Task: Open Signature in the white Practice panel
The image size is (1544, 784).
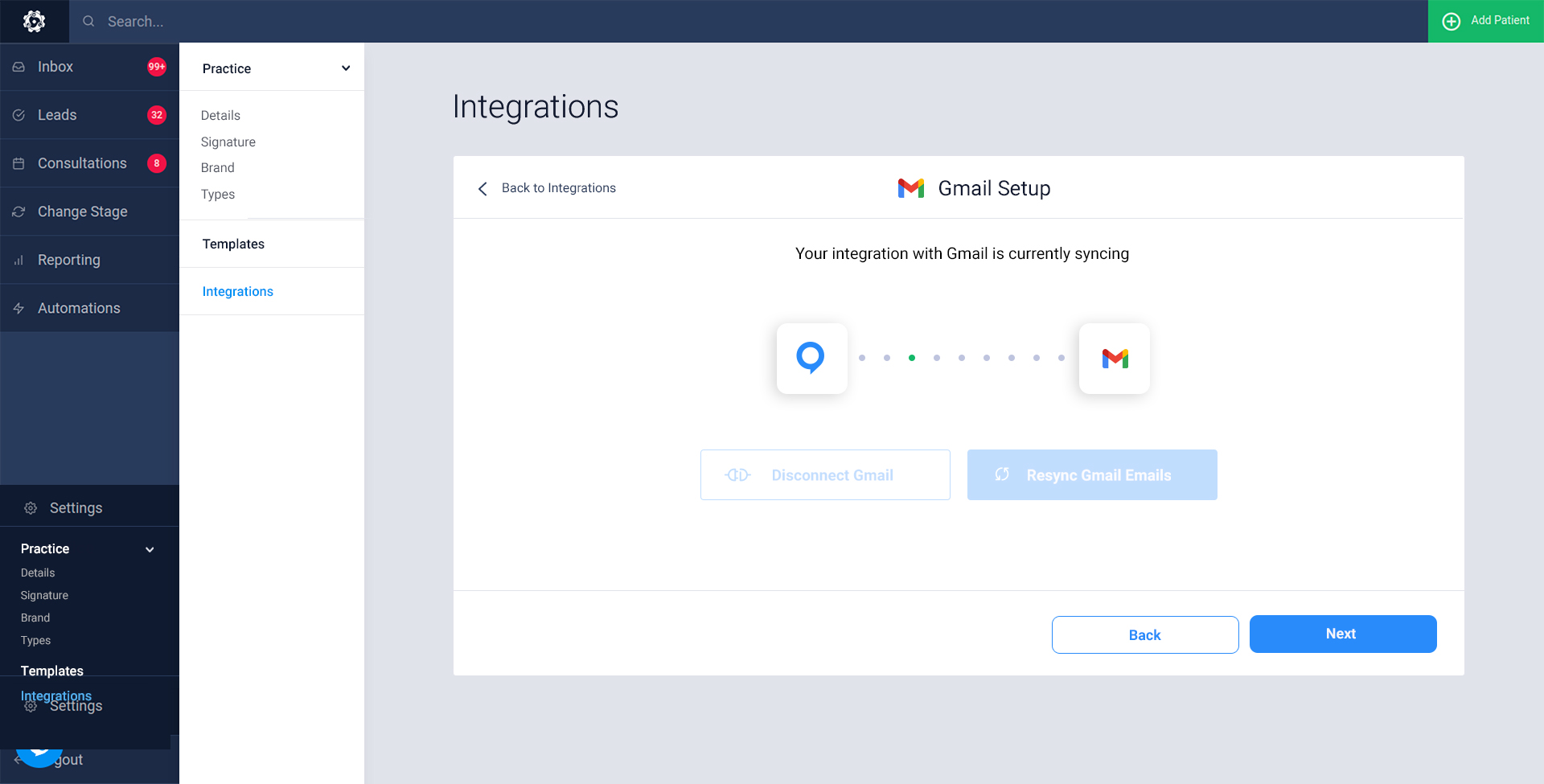Action: tap(228, 142)
